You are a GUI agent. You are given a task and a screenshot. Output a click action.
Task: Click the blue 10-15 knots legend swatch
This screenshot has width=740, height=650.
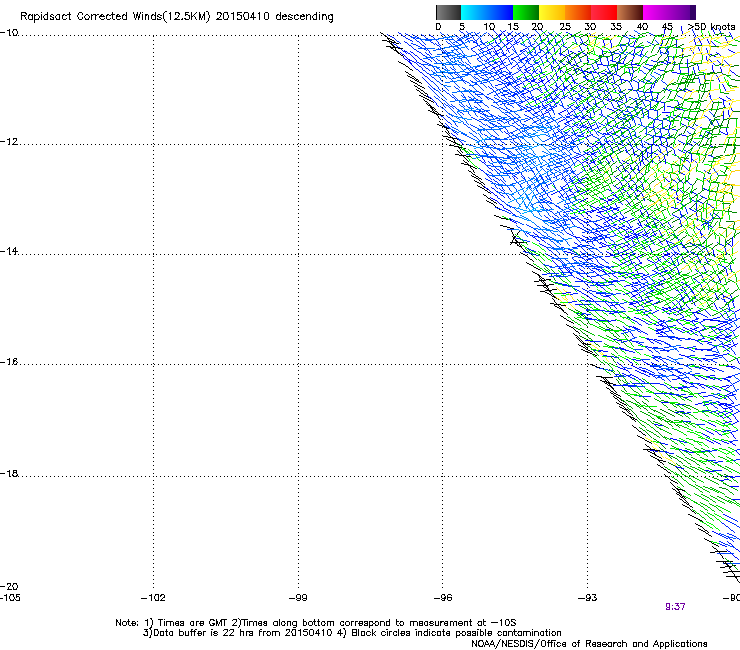click(x=500, y=12)
